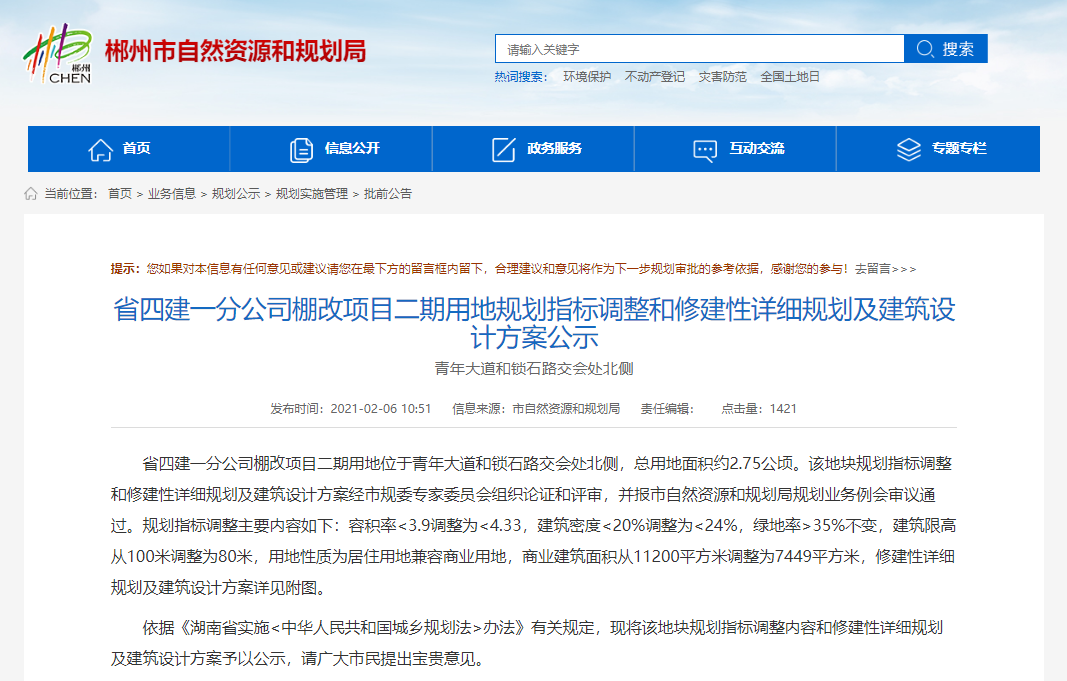Go to 首页 via breadcrumb
This screenshot has width=1067, height=681.
point(120,194)
